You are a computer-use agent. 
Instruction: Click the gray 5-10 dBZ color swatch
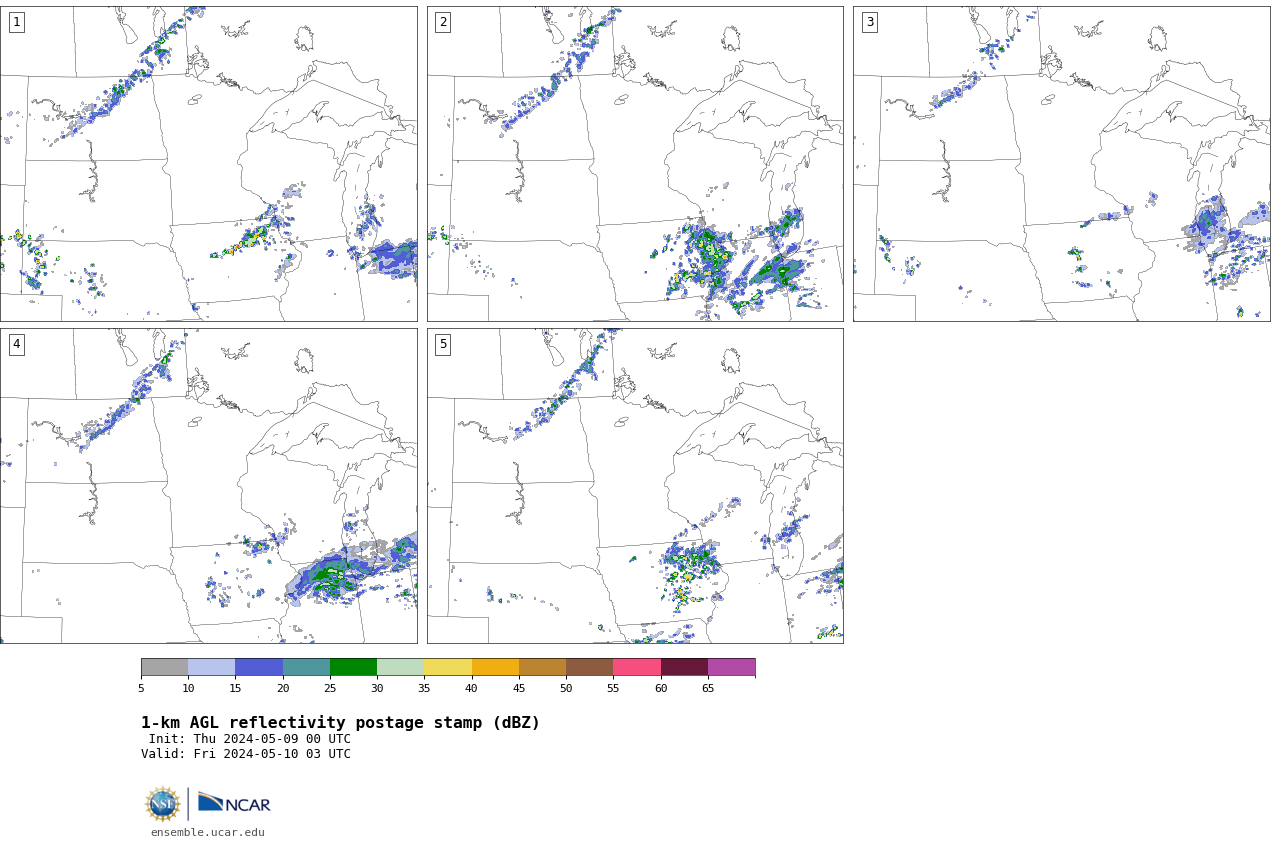(164, 667)
